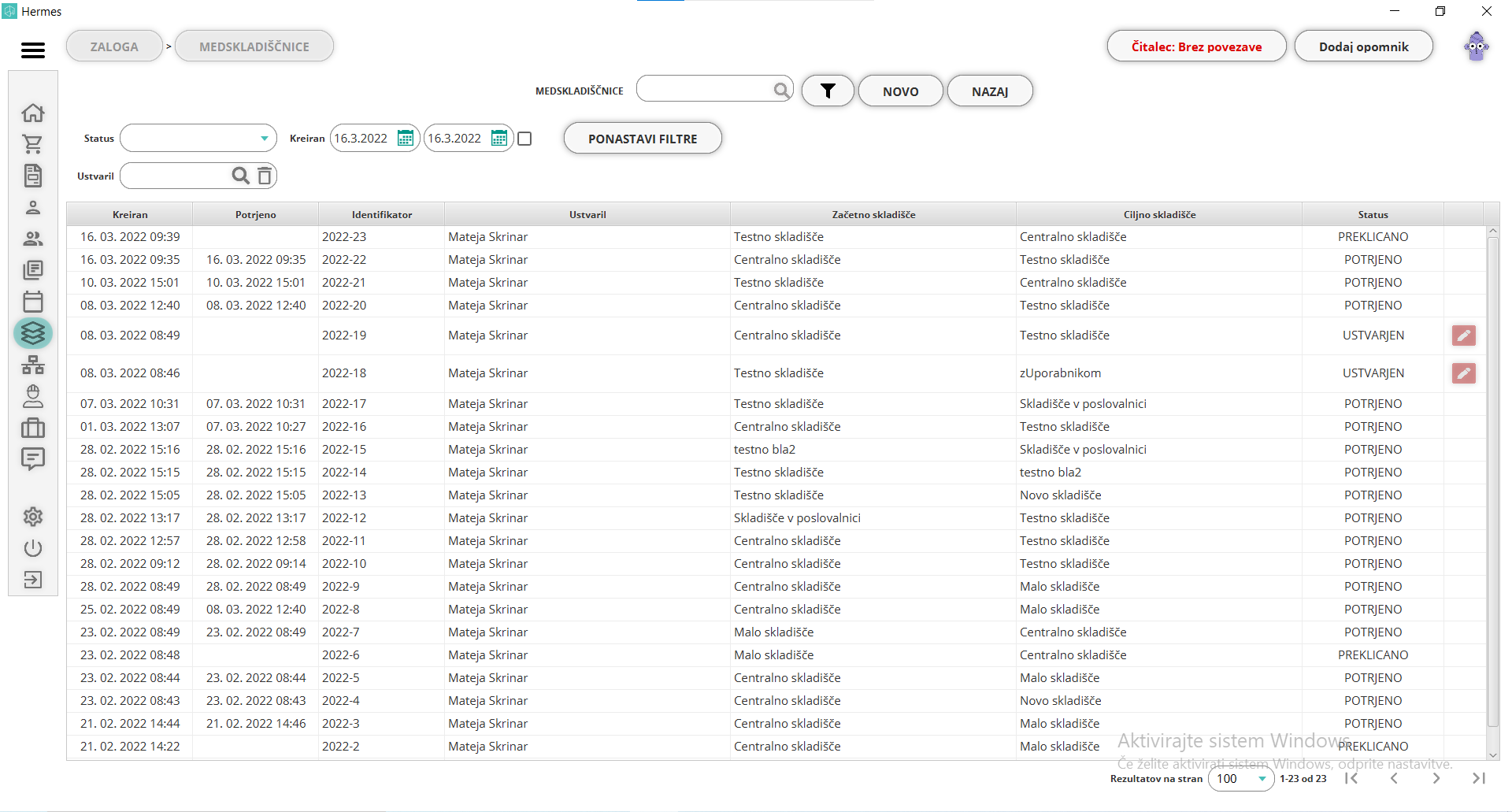This screenshot has height=812, width=1512.
Task: Click date '25. 02. 2022 08:49' cell
Action: (x=130, y=610)
